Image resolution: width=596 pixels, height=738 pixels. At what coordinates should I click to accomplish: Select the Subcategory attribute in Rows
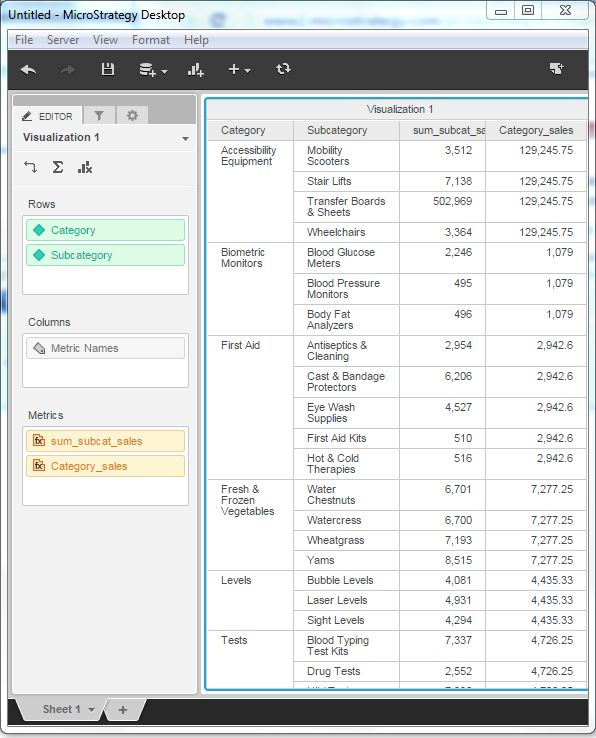(105, 255)
